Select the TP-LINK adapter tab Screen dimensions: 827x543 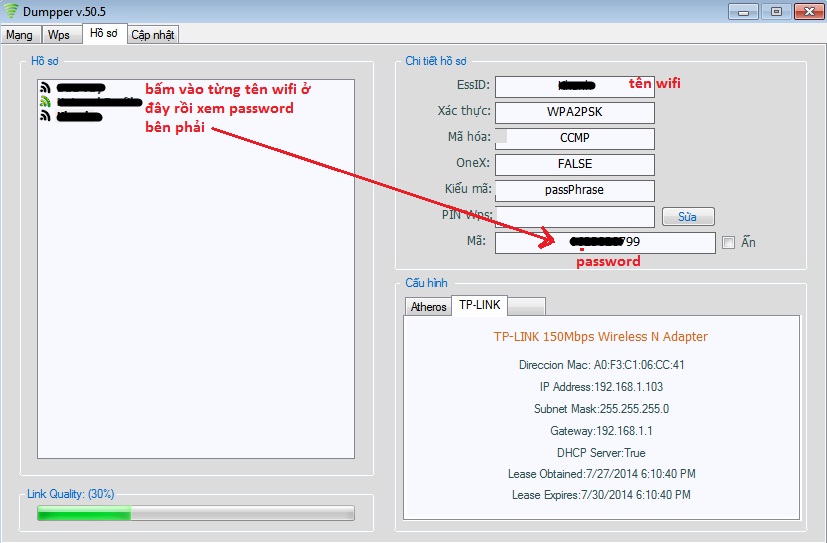tap(479, 305)
